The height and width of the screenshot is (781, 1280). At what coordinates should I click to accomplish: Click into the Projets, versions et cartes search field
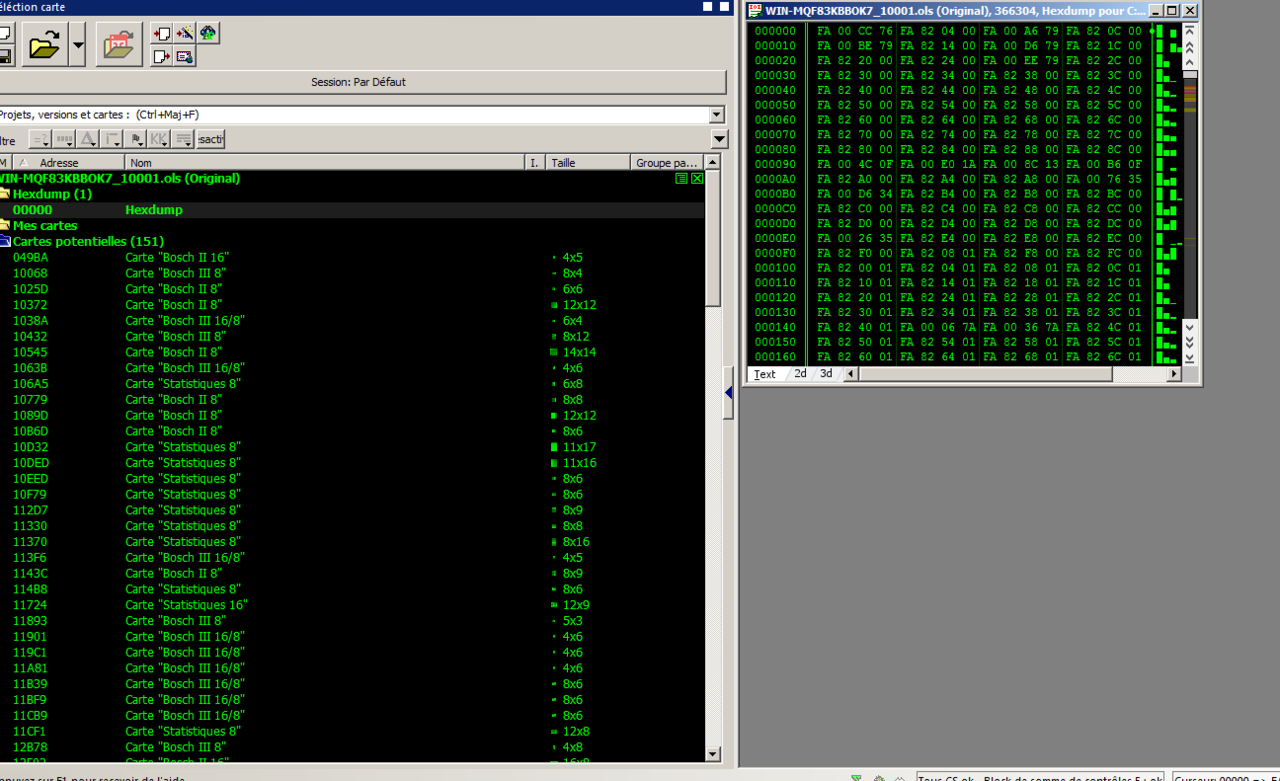353,115
